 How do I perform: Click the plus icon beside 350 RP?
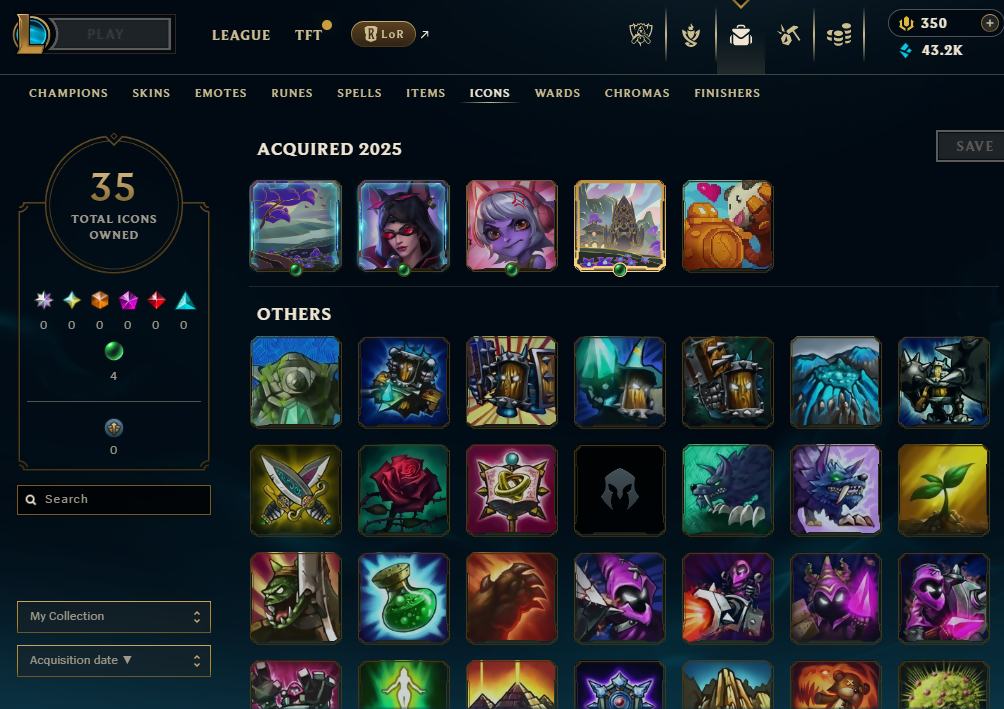(989, 23)
